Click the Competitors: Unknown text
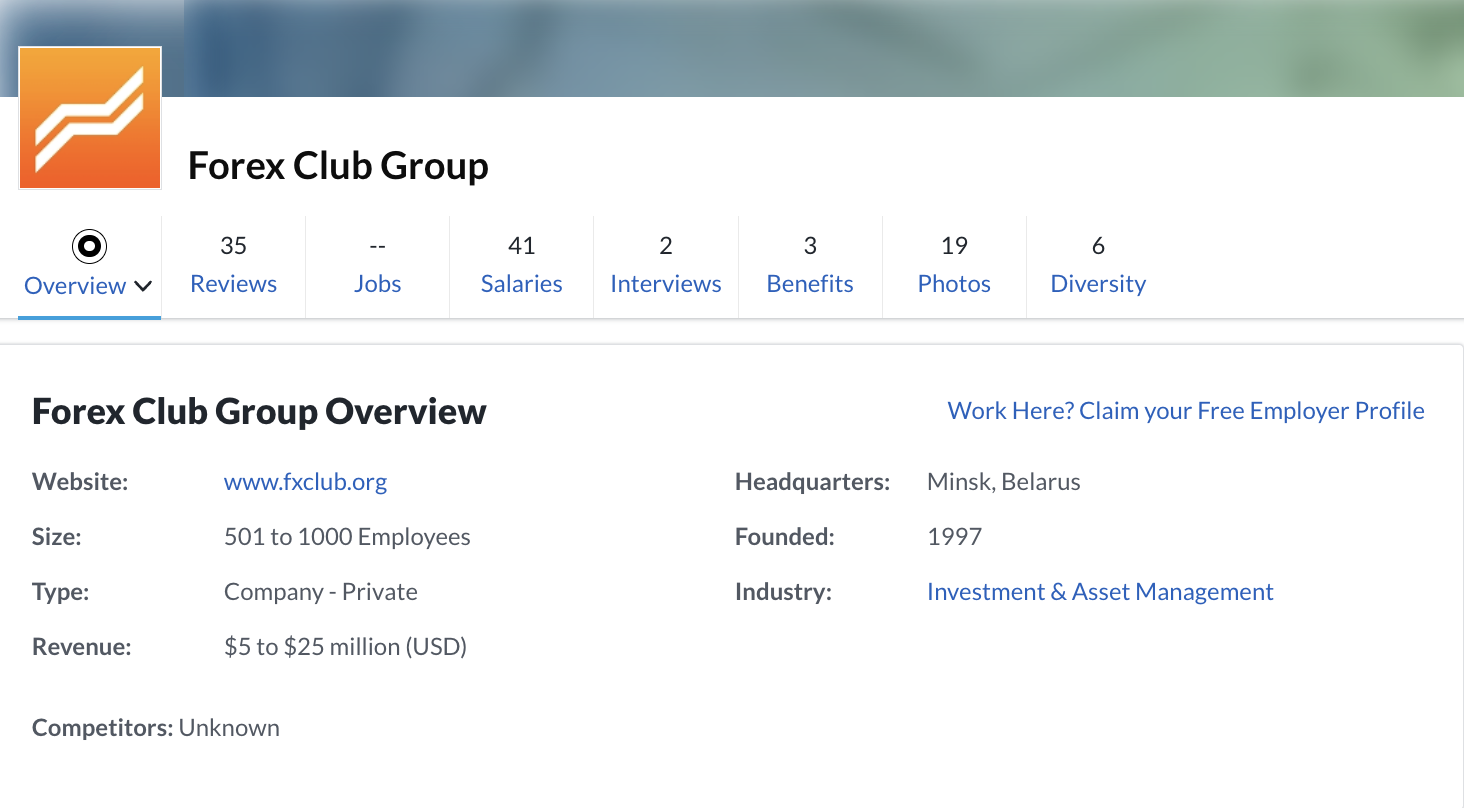1464x808 pixels. 156,728
